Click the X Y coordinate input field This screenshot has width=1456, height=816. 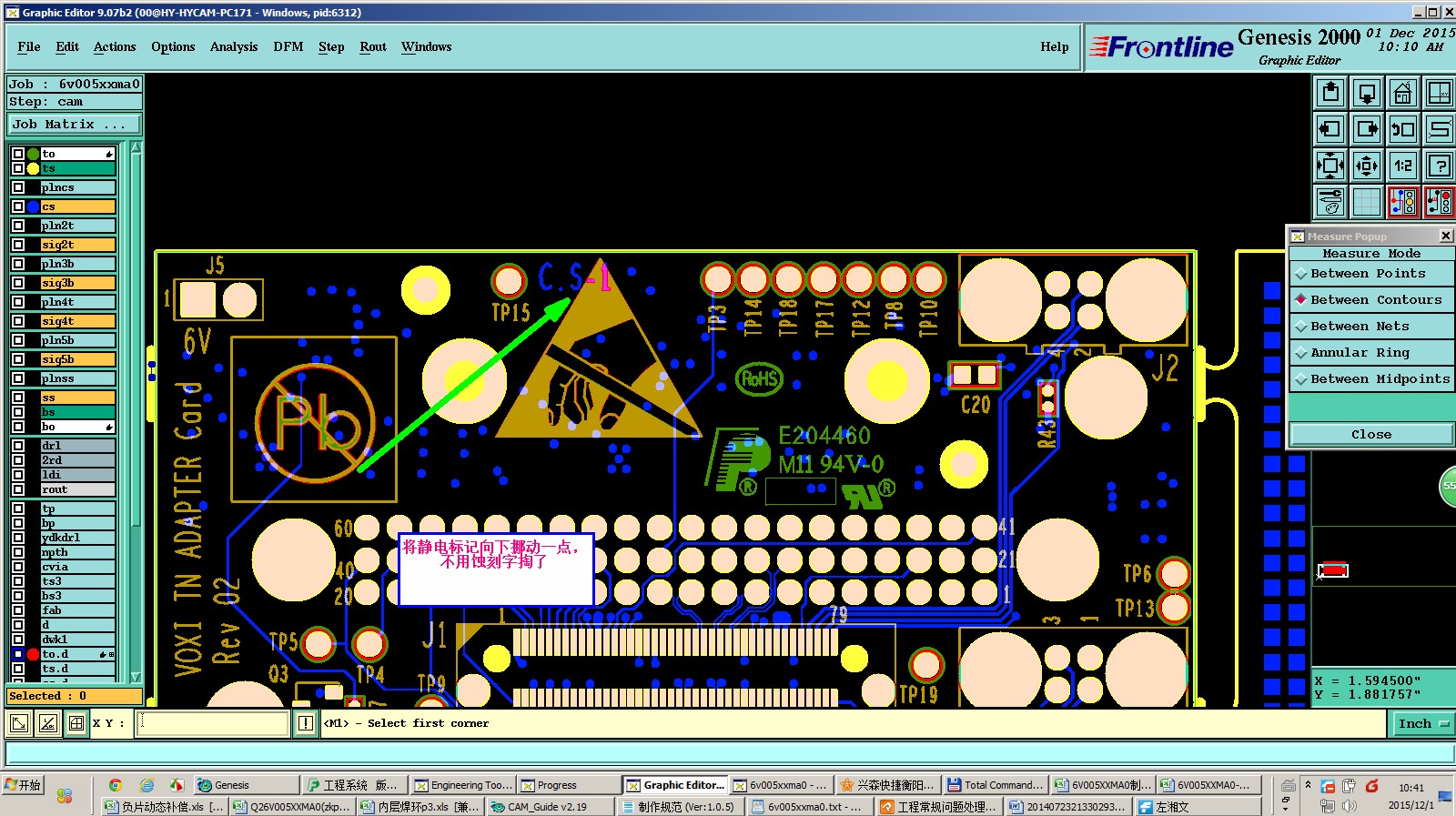pyautogui.click(x=214, y=723)
